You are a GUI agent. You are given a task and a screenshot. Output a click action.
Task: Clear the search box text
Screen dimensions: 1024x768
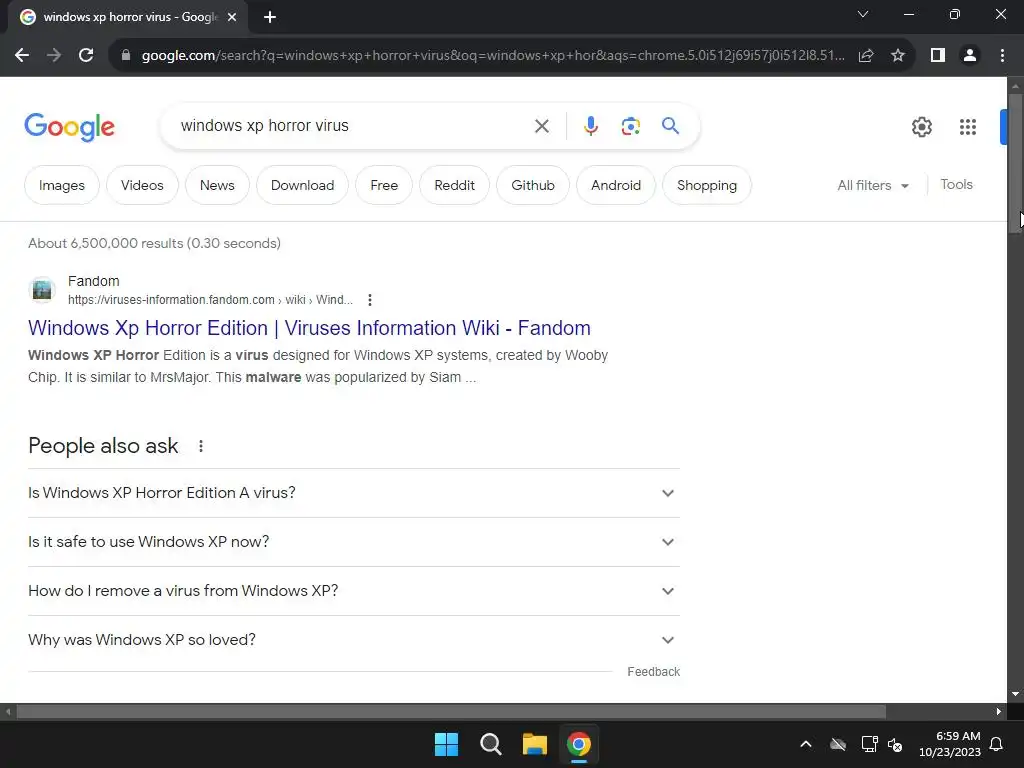tap(541, 126)
